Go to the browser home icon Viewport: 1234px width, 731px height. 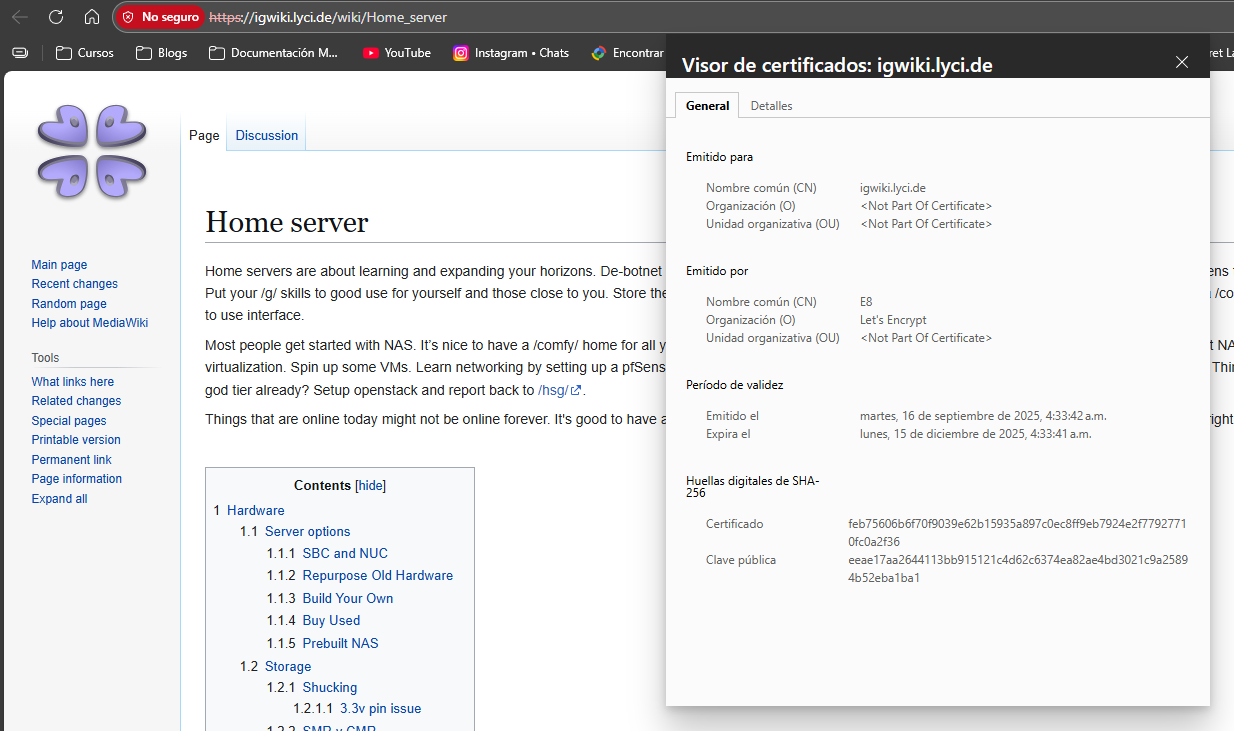point(91,17)
